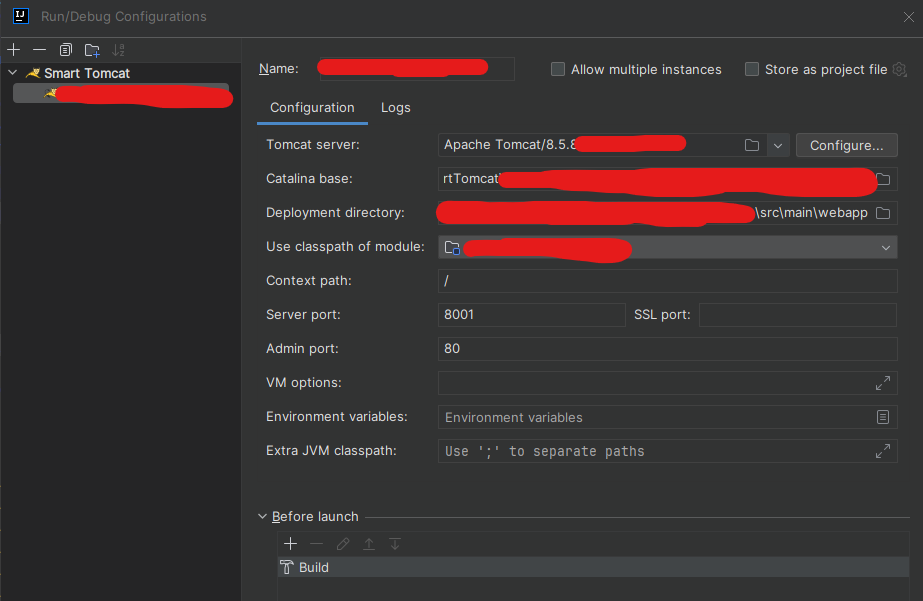Select the Build row in Before launch
Viewport: 923px width, 601px height.
[593, 567]
